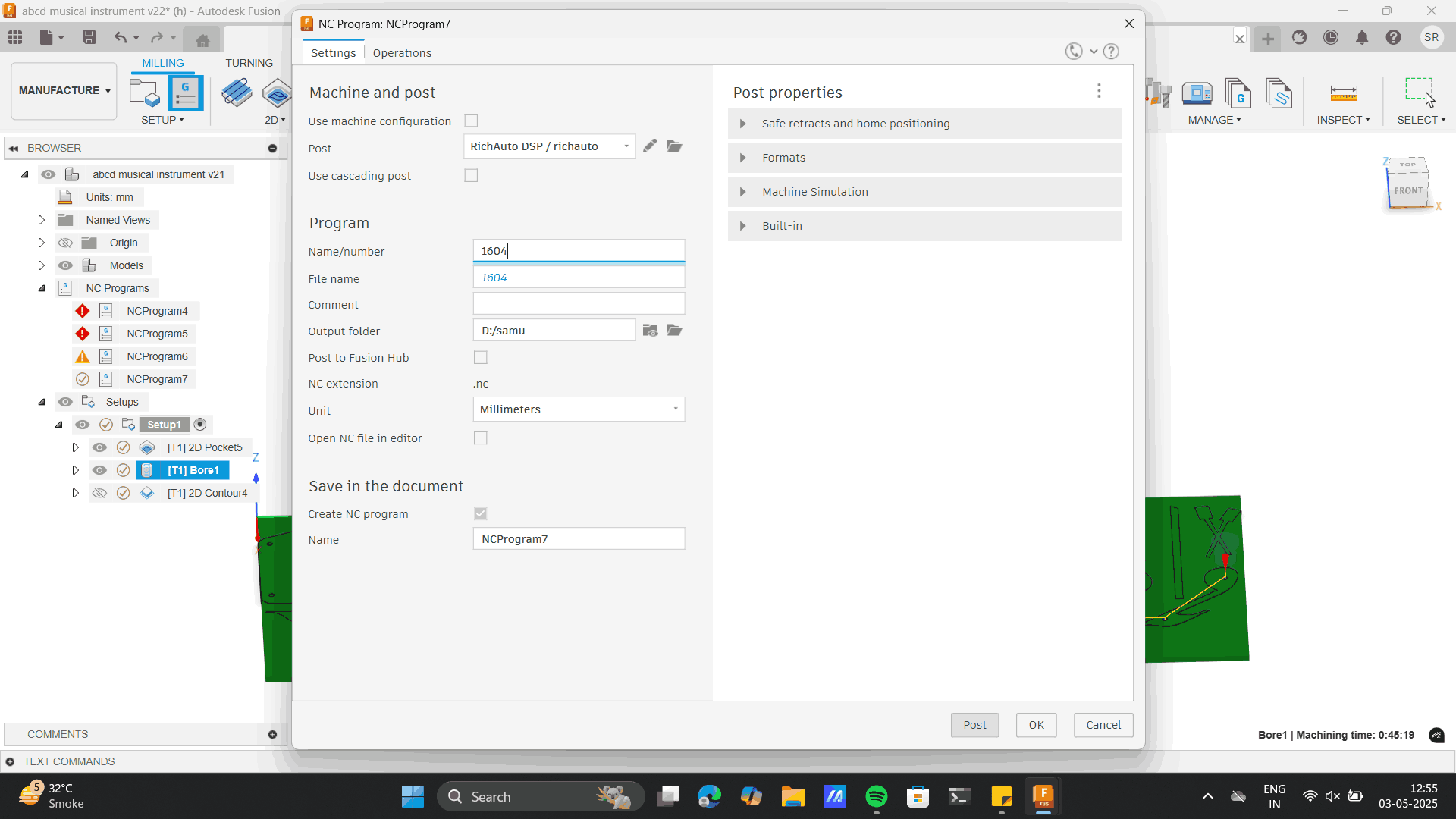Expand the 2D Pocket5 operation node
The width and height of the screenshot is (1456, 819).
tap(75, 447)
